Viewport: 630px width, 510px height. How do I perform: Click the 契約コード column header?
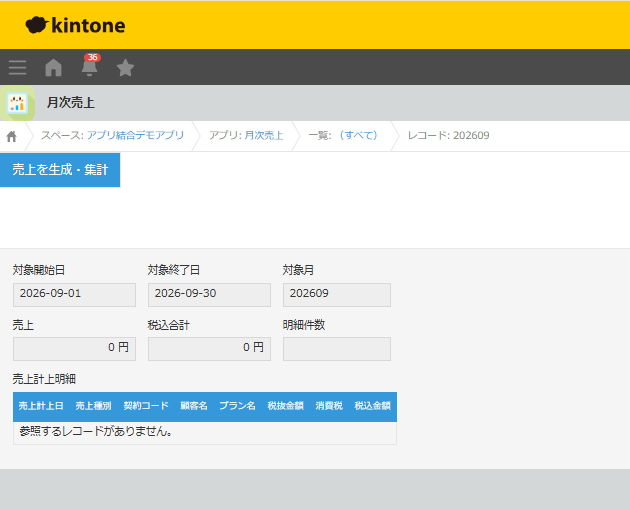[146, 406]
